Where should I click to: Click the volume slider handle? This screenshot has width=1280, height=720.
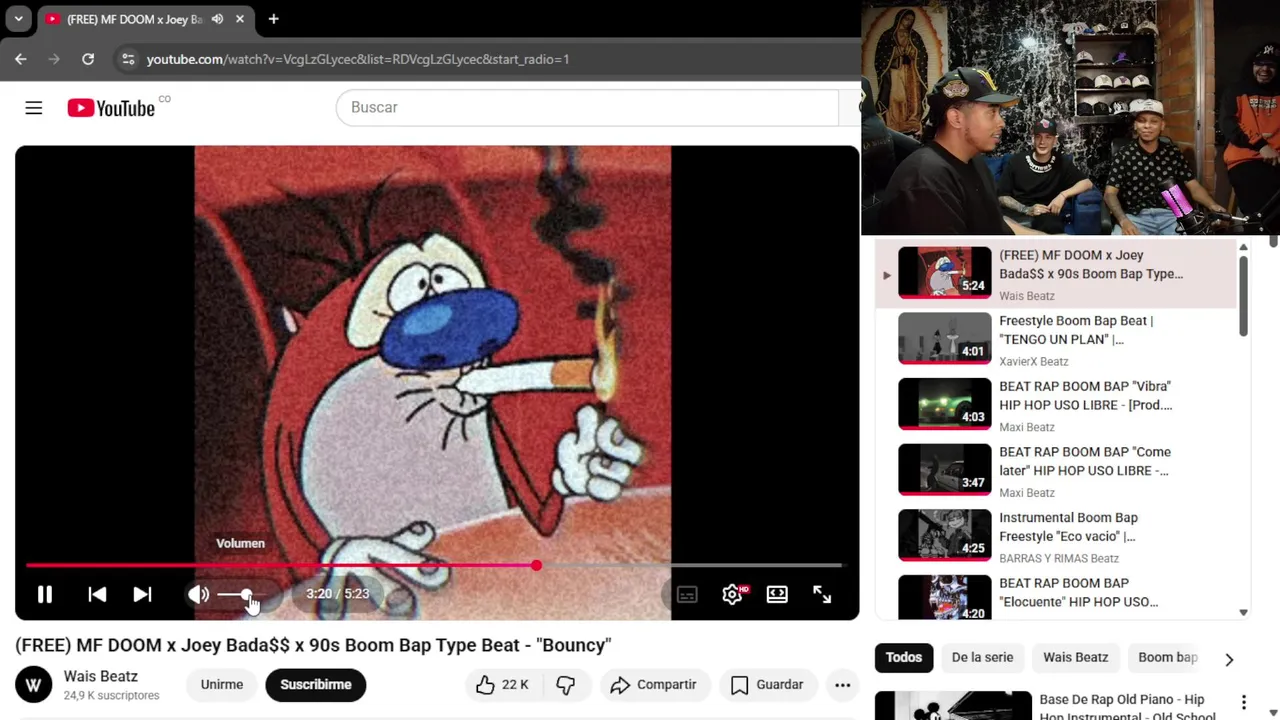click(246, 594)
